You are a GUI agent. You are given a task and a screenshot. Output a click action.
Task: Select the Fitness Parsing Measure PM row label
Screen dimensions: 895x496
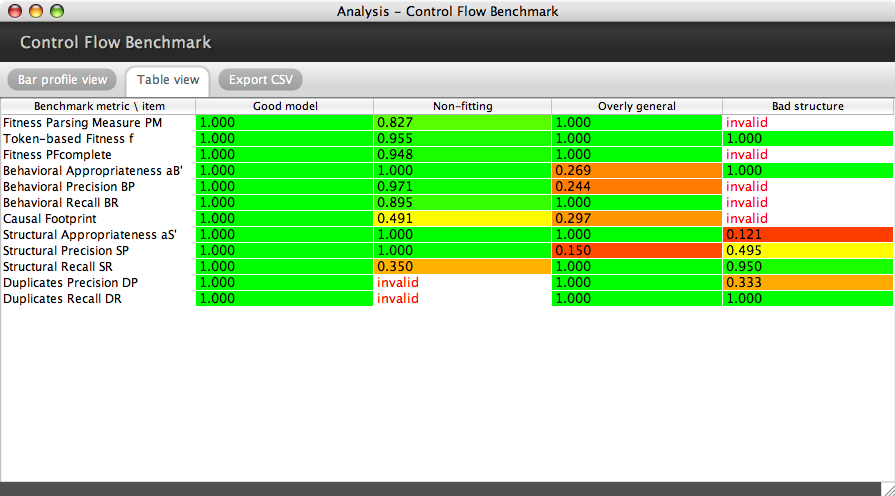[82, 122]
